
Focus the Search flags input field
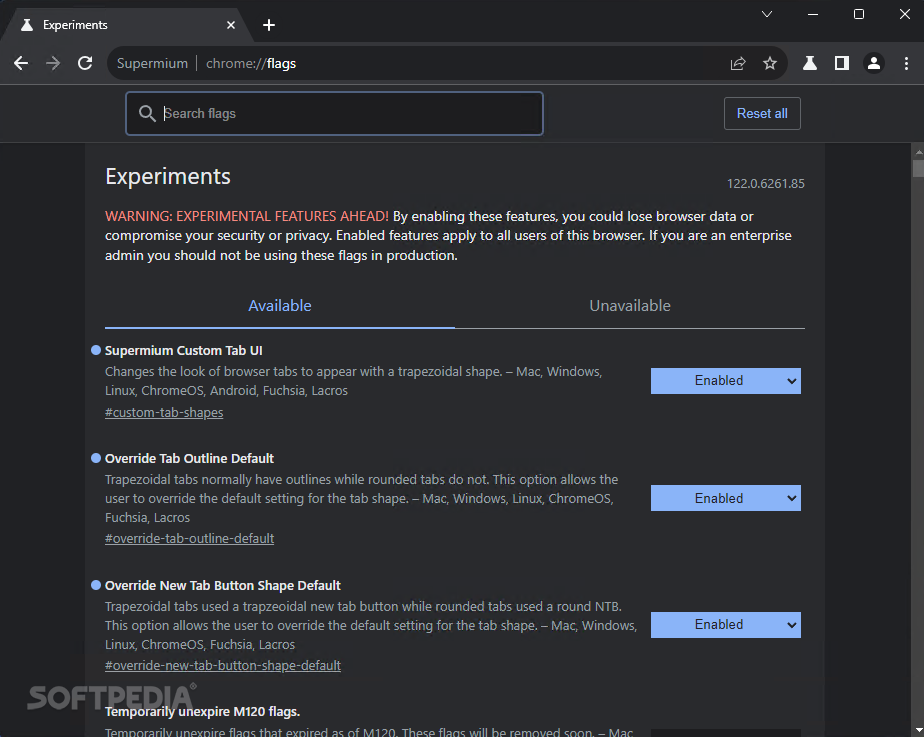tap(334, 113)
